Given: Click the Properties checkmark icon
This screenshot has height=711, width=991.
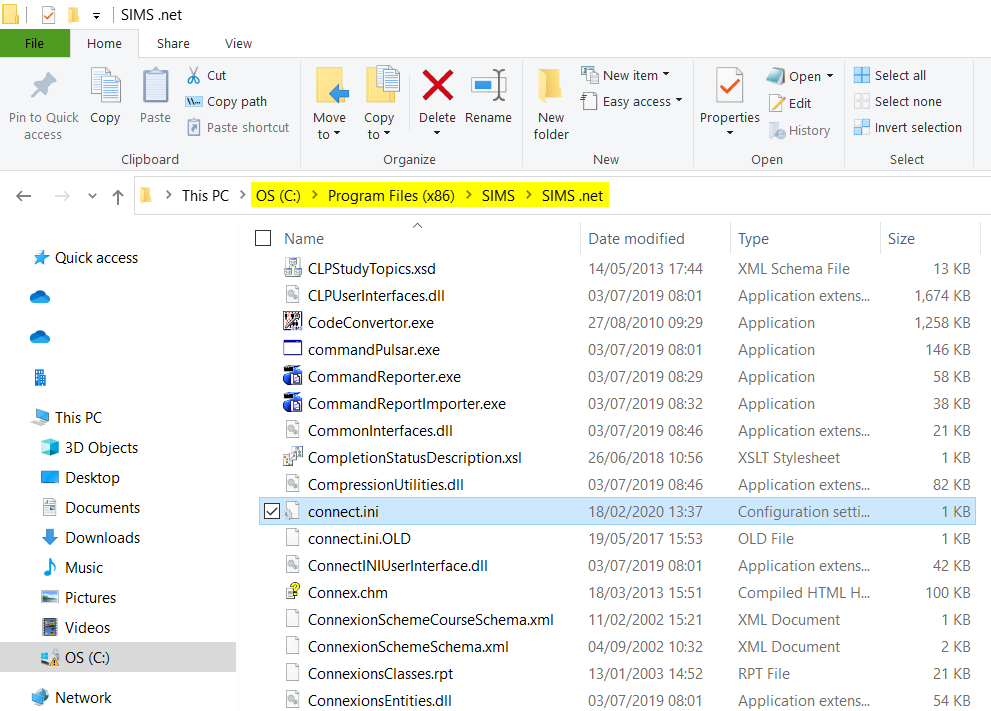Looking at the screenshot, I should pos(729,86).
